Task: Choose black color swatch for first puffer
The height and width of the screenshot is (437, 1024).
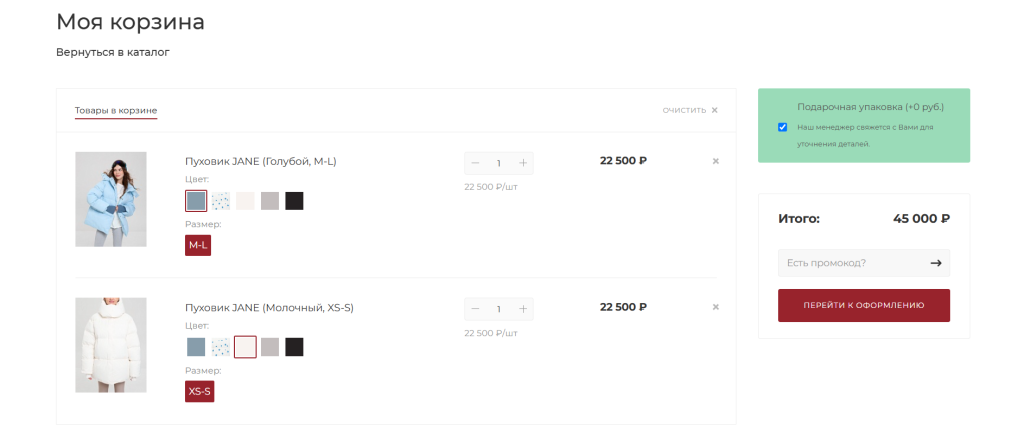Action: tap(294, 201)
